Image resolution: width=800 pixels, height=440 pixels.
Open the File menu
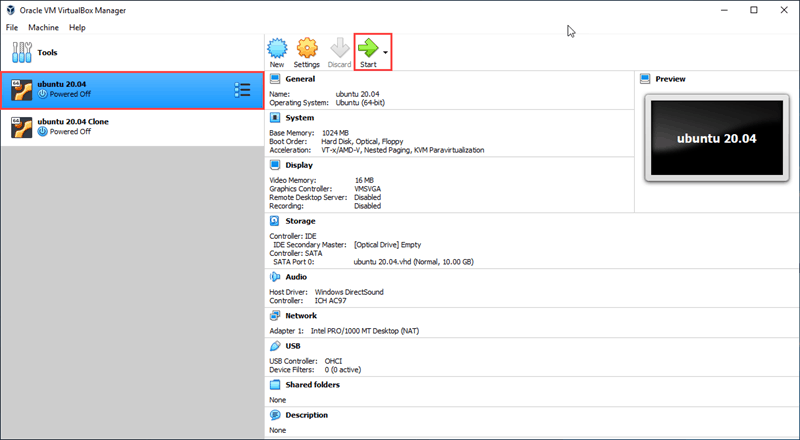point(12,28)
